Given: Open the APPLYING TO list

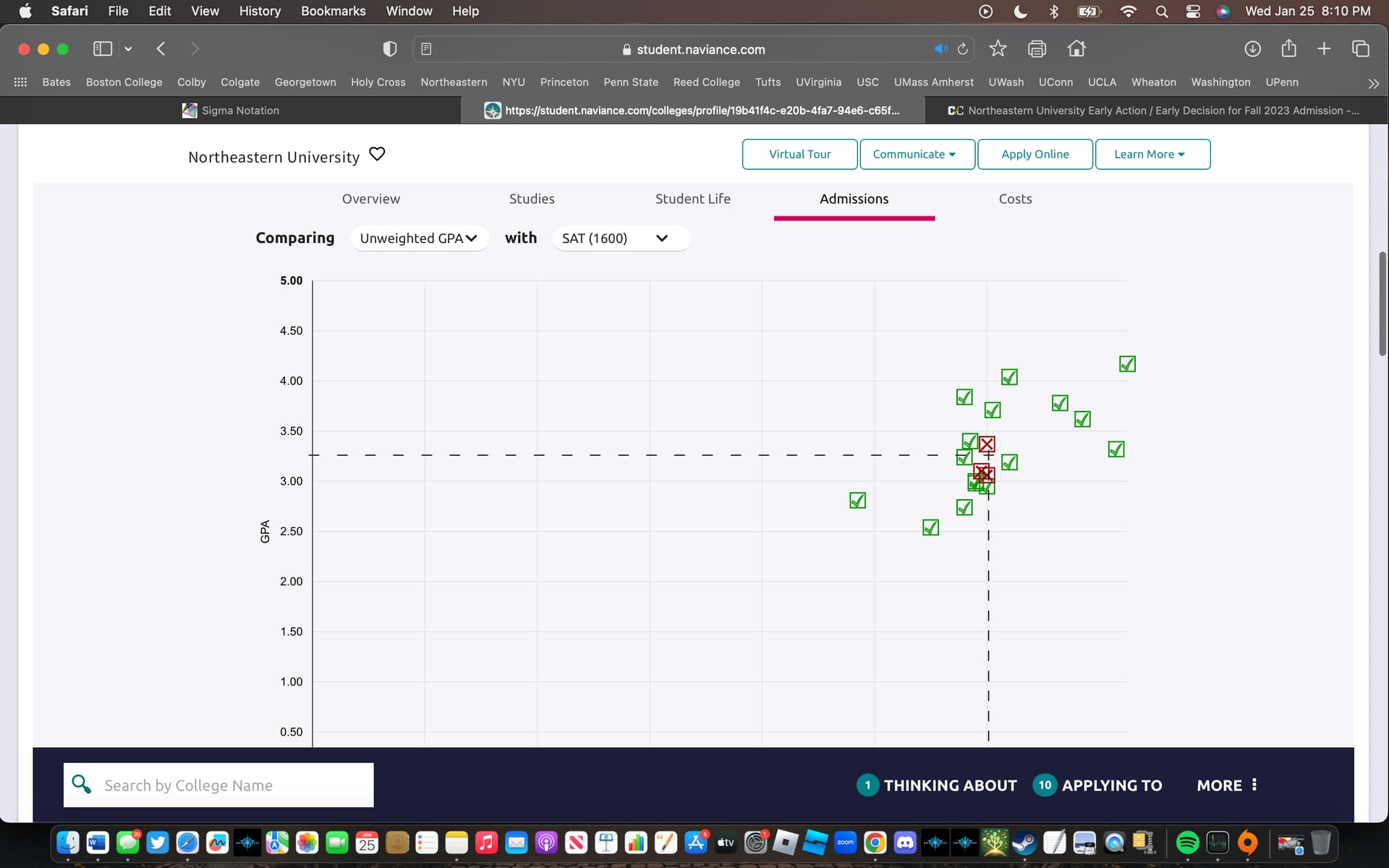Looking at the screenshot, I should tap(1097, 785).
